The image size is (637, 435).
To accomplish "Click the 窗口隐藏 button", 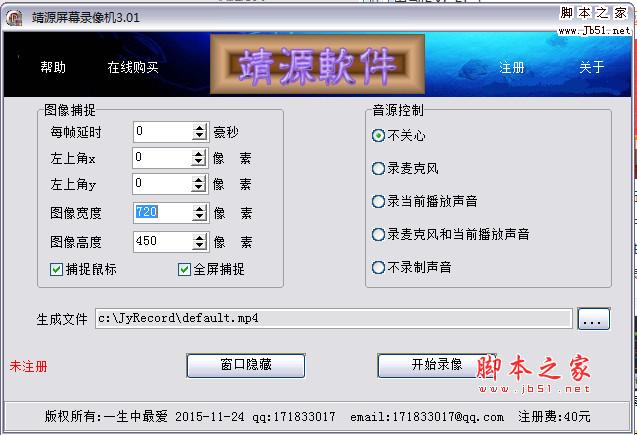I will click(246, 365).
